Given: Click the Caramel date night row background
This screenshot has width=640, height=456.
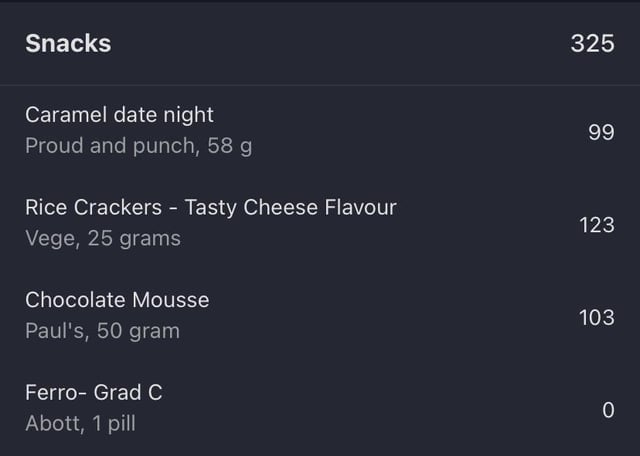Looking at the screenshot, I should (320, 131).
